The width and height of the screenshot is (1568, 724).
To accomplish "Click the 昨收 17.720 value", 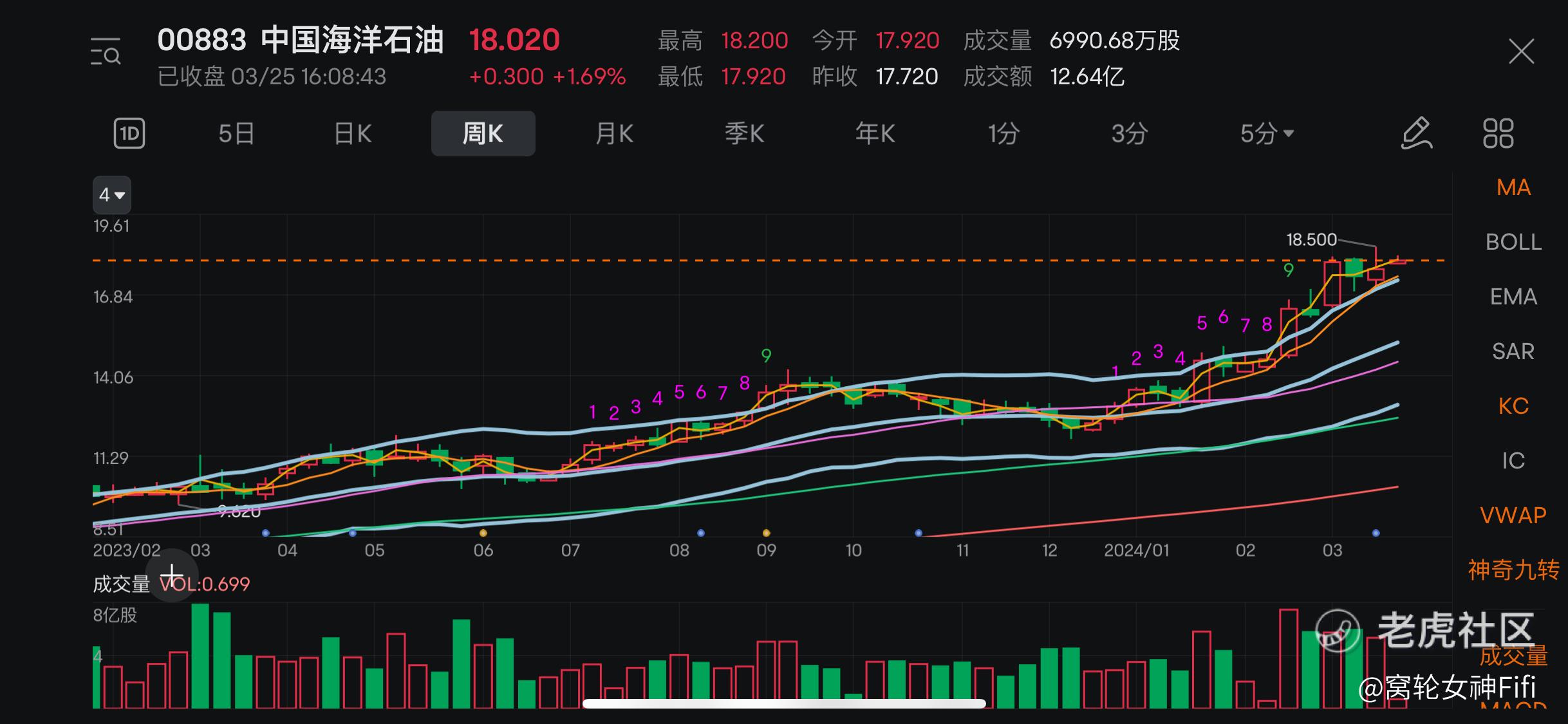I will (x=907, y=77).
